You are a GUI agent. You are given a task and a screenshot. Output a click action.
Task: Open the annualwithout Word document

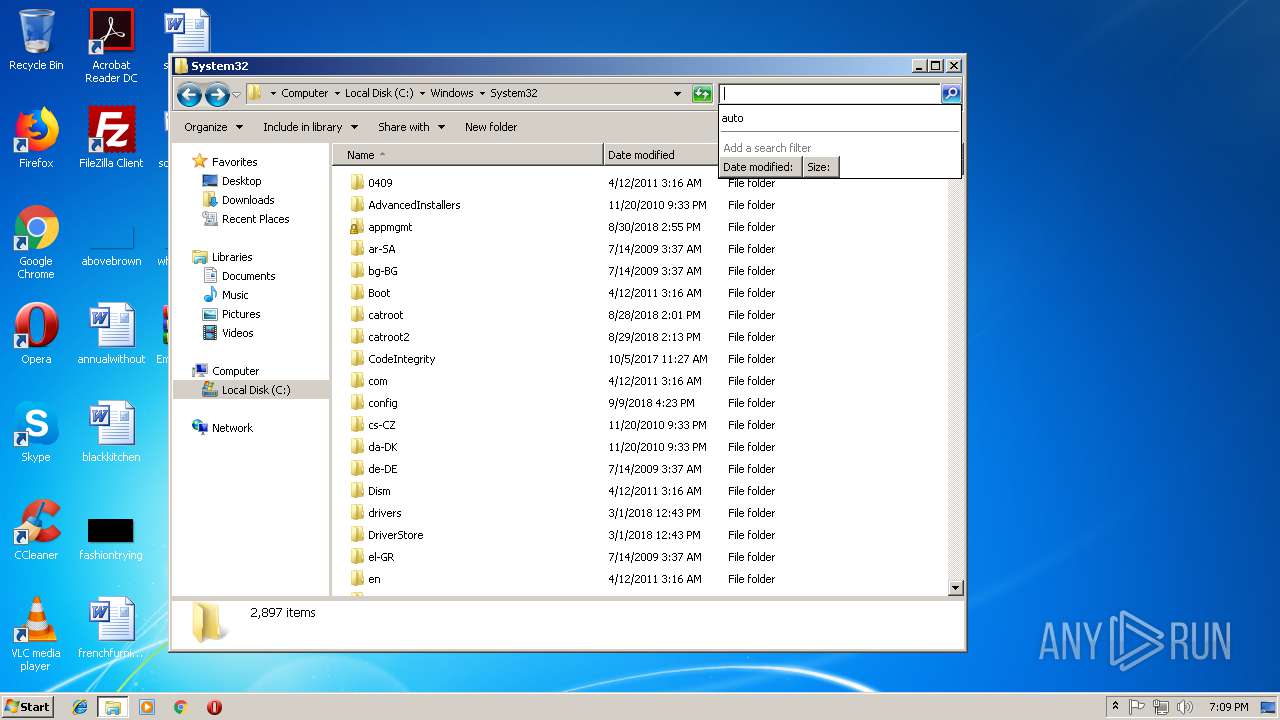click(x=111, y=334)
